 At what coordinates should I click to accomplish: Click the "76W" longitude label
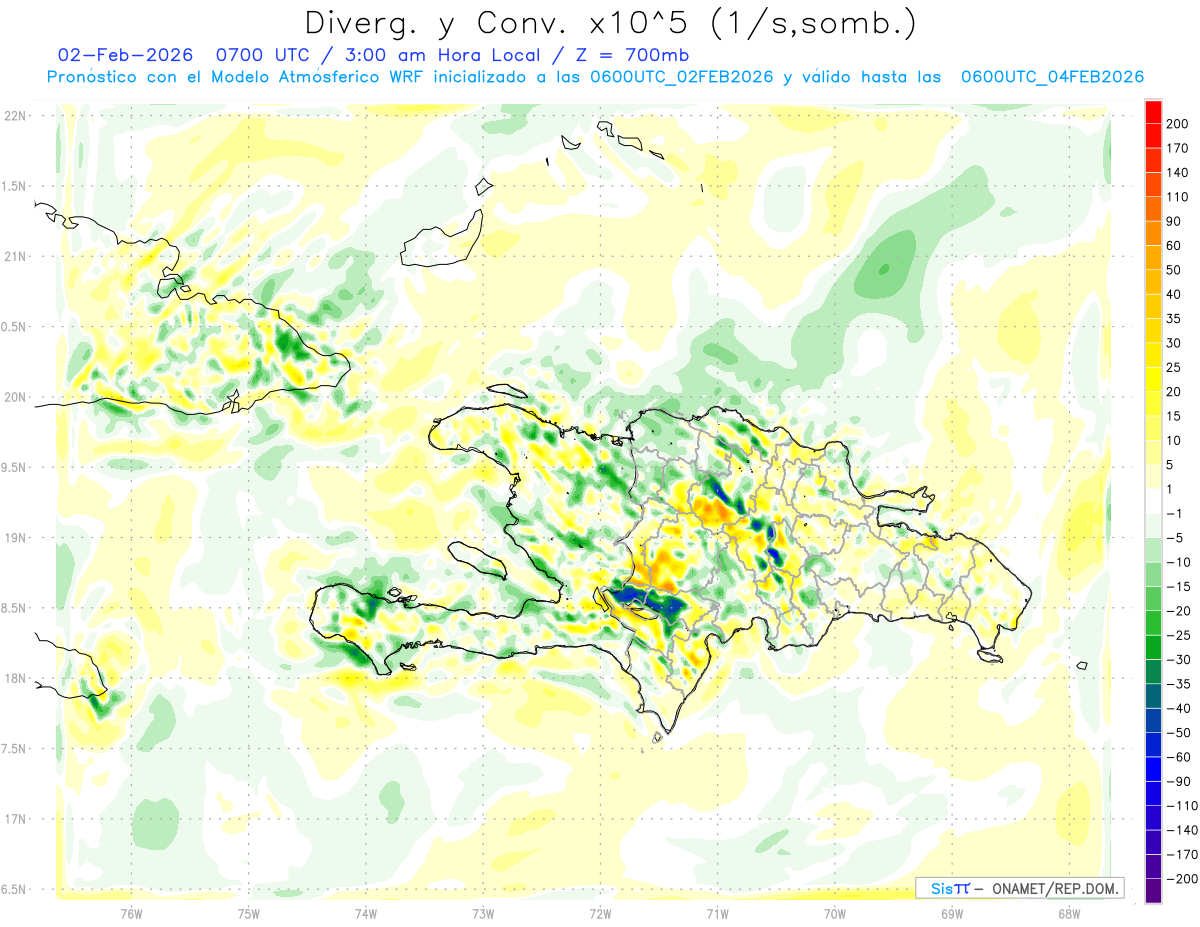click(x=131, y=912)
